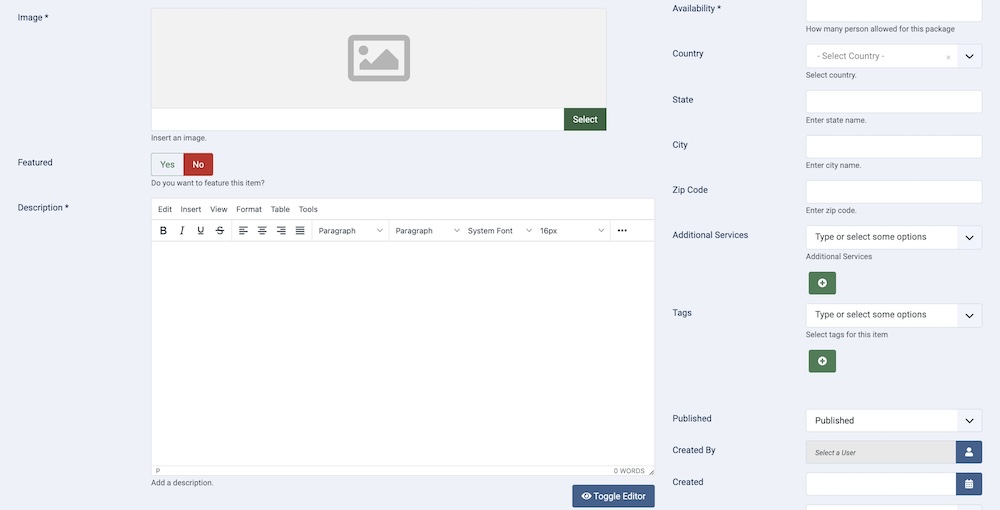Toggle italic text formatting
This screenshot has height=510, width=1000.
182,231
